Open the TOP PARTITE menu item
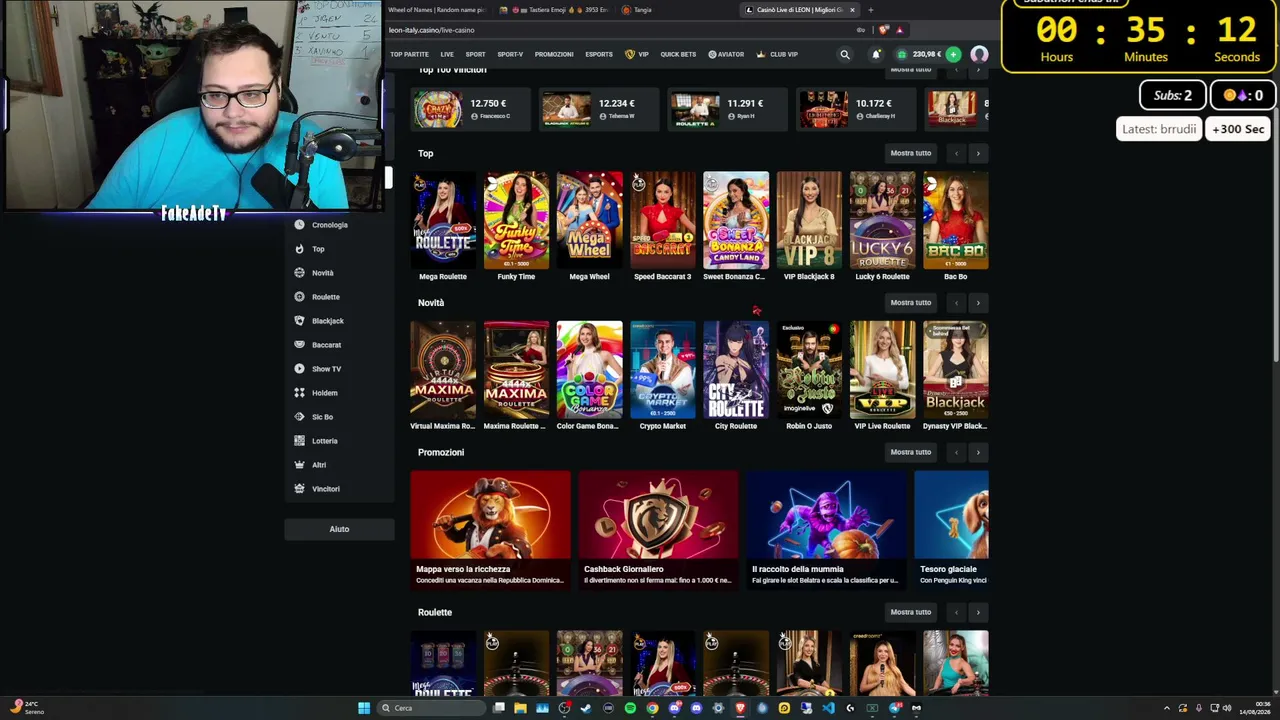 pos(409,54)
